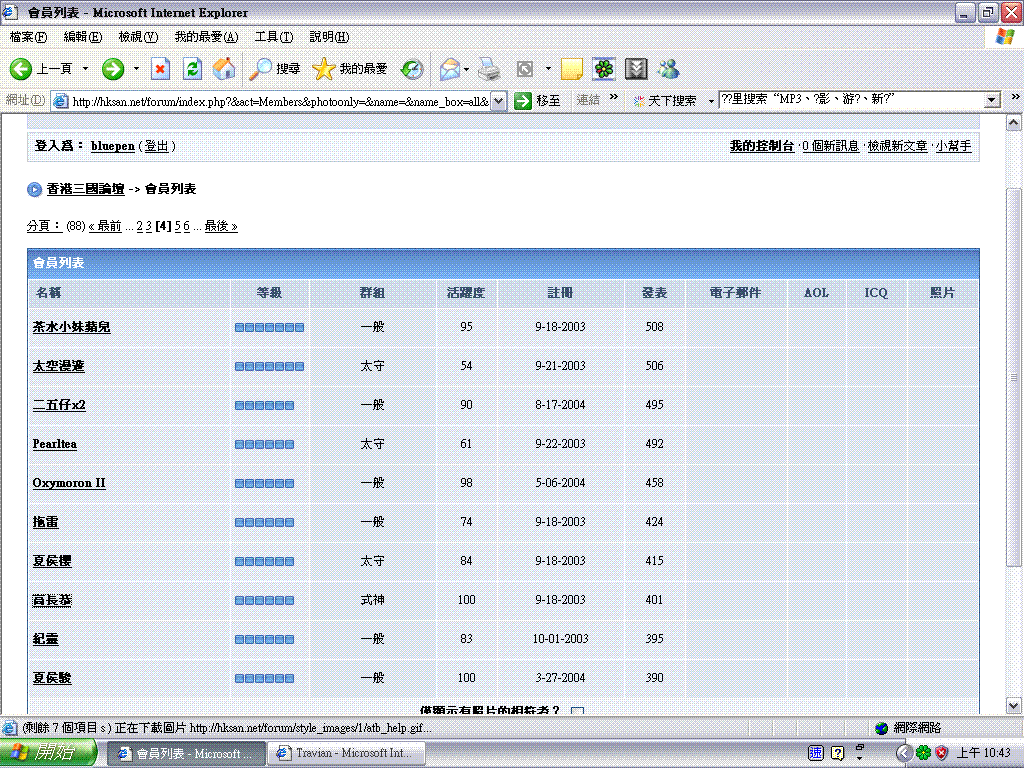
Task: Tick the show-only-members-with-photos checkbox
Action: pyautogui.click(x=576, y=711)
